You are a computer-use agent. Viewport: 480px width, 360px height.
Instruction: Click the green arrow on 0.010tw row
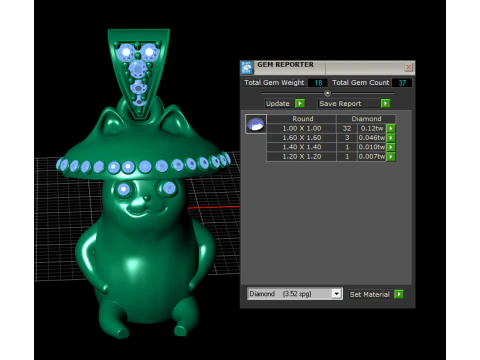click(x=391, y=147)
